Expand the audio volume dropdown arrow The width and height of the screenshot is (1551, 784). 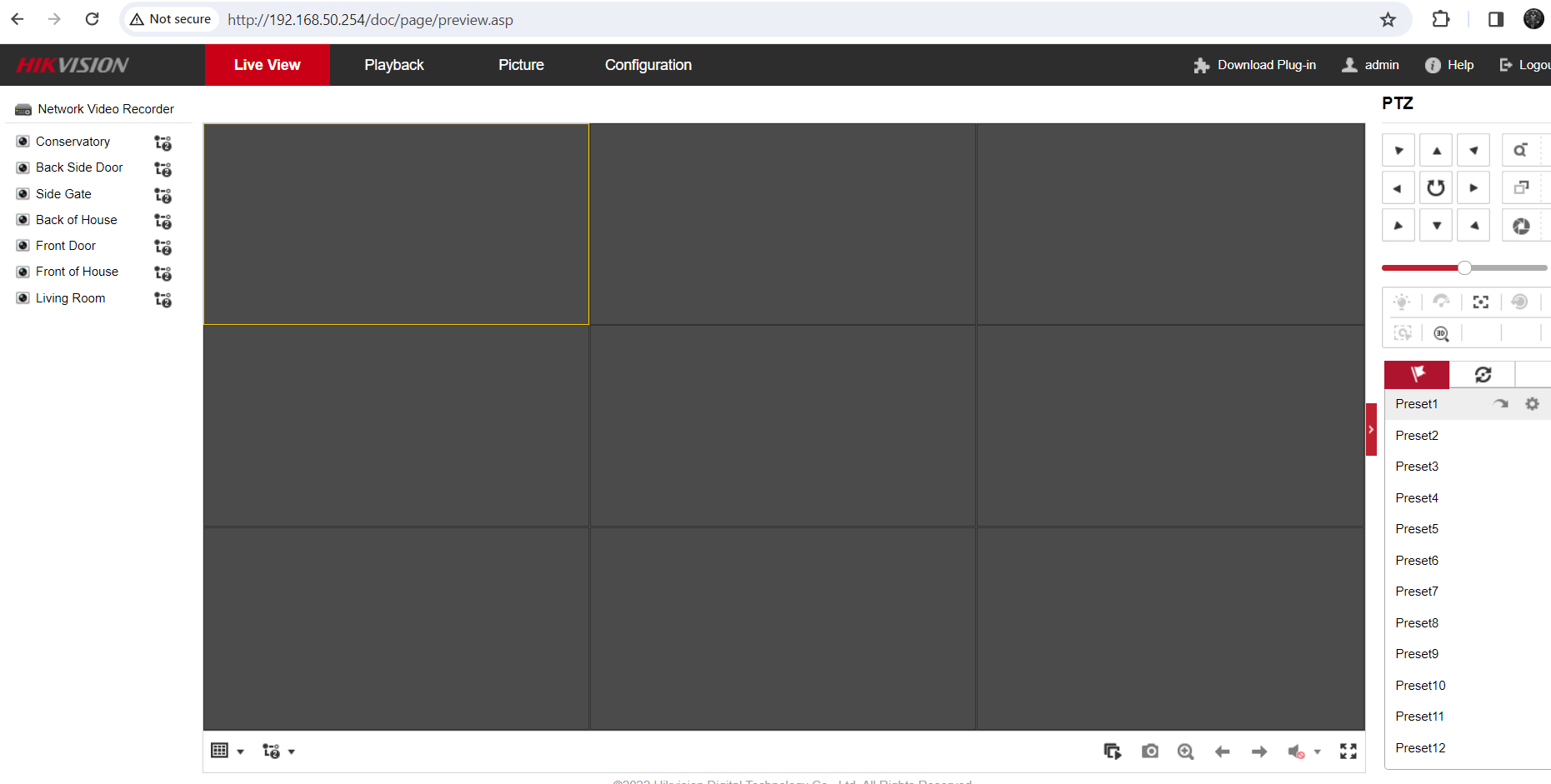tap(1318, 752)
